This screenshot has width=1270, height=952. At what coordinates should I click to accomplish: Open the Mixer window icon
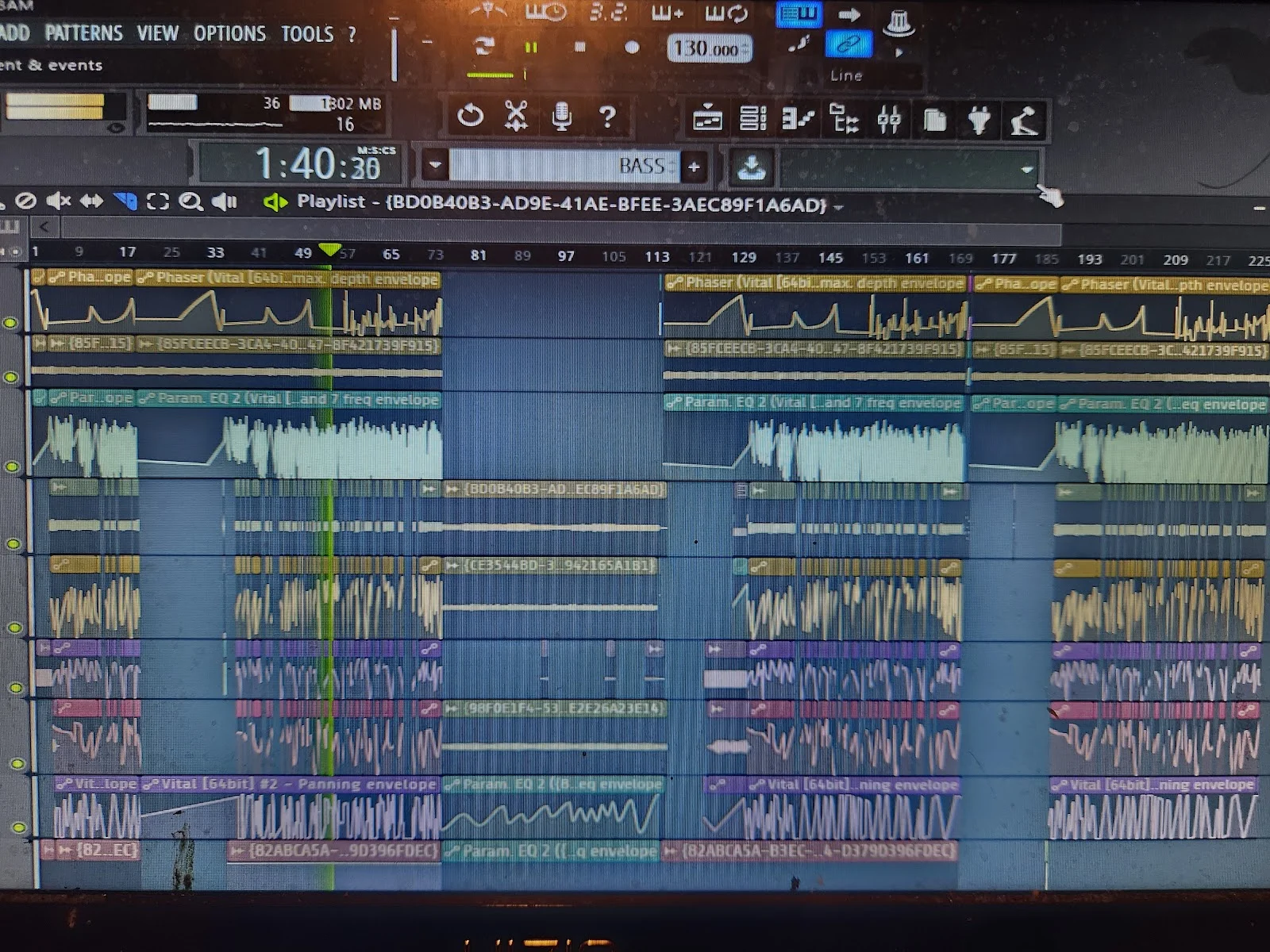pyautogui.click(x=889, y=120)
